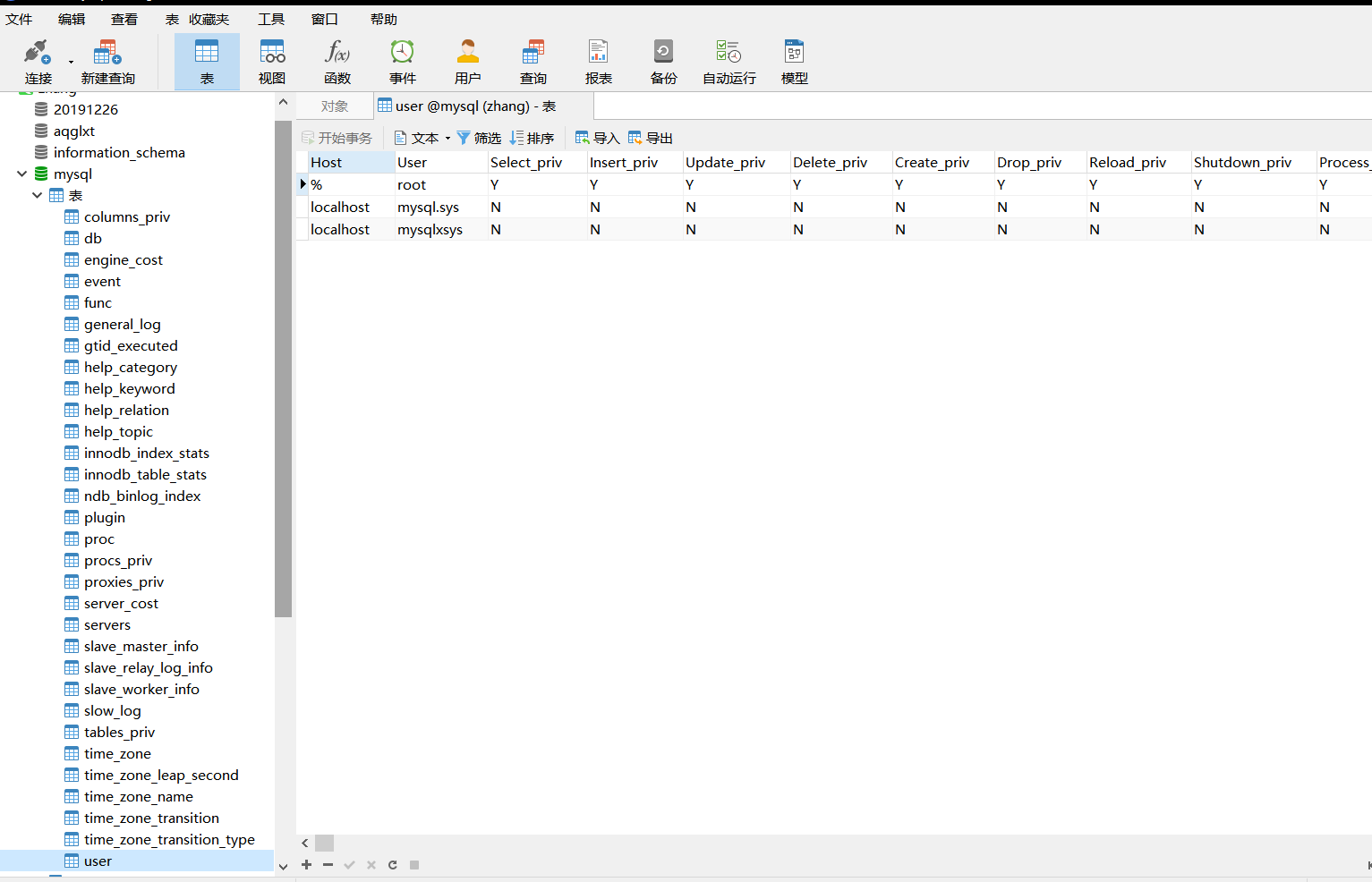Click the Host column header
The image size is (1372, 882).
tap(352, 162)
